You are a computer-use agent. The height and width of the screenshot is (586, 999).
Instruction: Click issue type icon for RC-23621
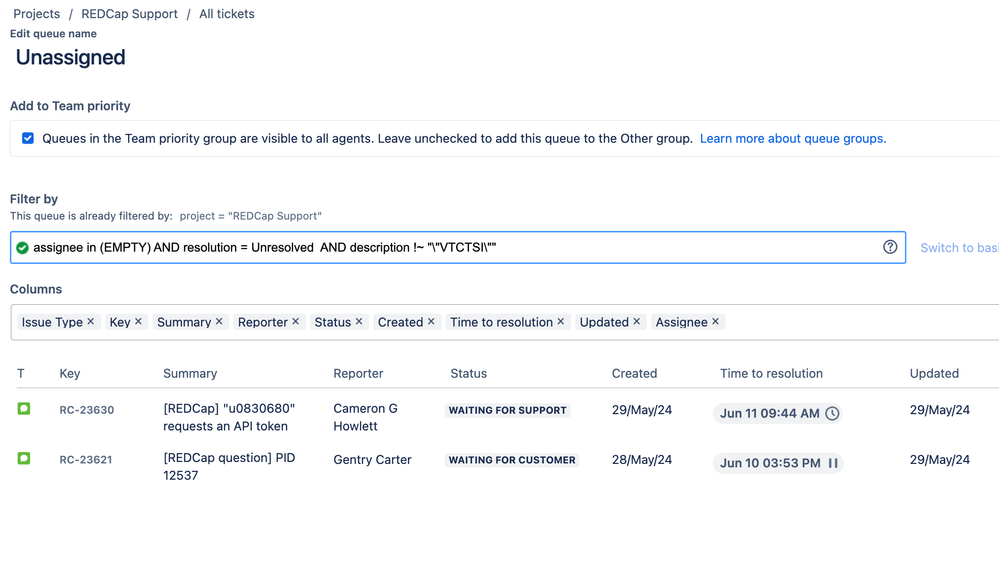(x=24, y=458)
